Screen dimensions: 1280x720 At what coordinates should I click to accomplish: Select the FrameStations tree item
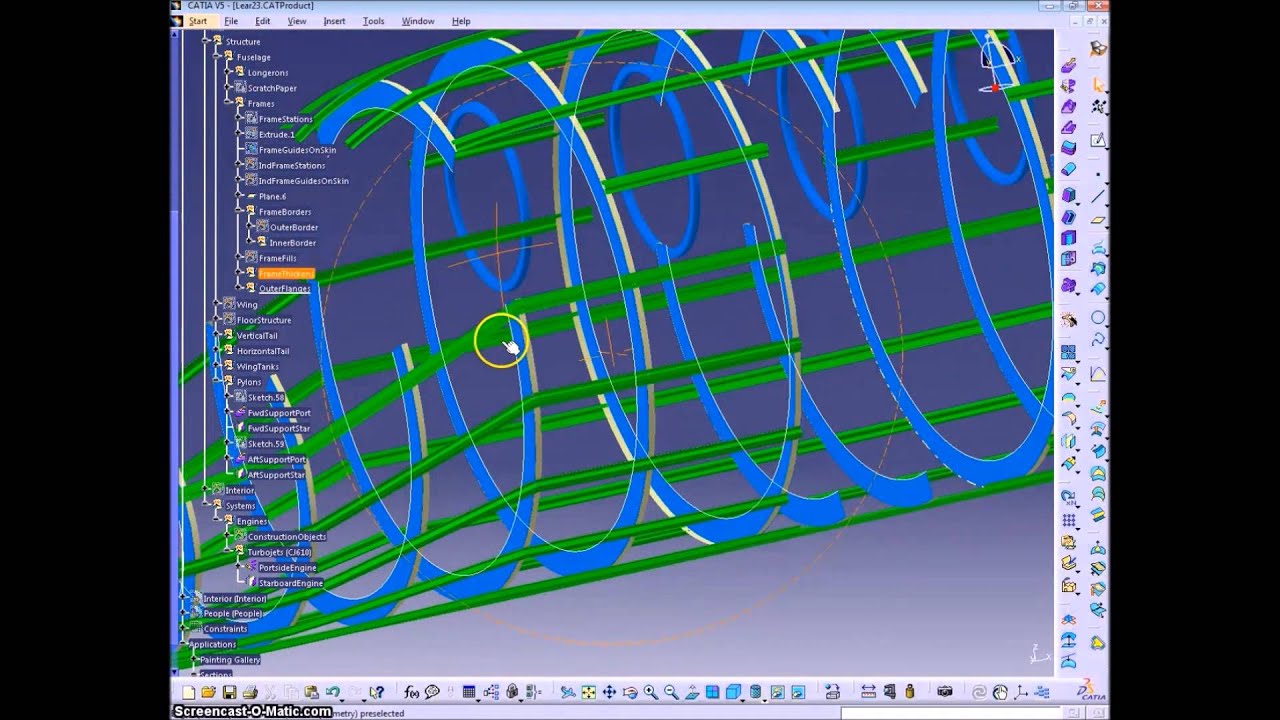pos(286,119)
